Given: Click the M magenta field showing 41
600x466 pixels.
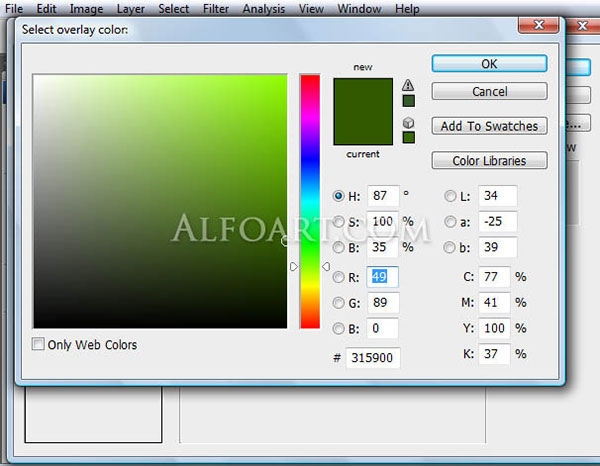Looking at the screenshot, I should coord(494,303).
